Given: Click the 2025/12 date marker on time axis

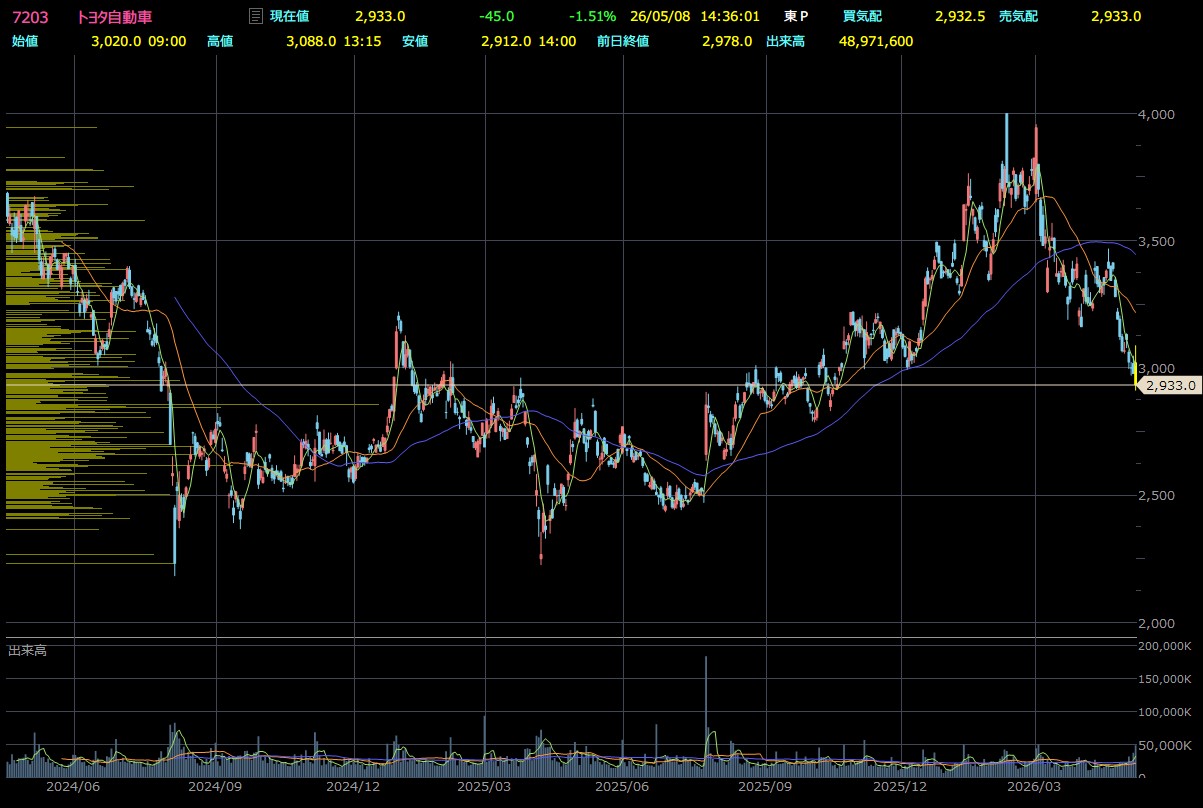Looking at the screenshot, I should tap(901, 788).
